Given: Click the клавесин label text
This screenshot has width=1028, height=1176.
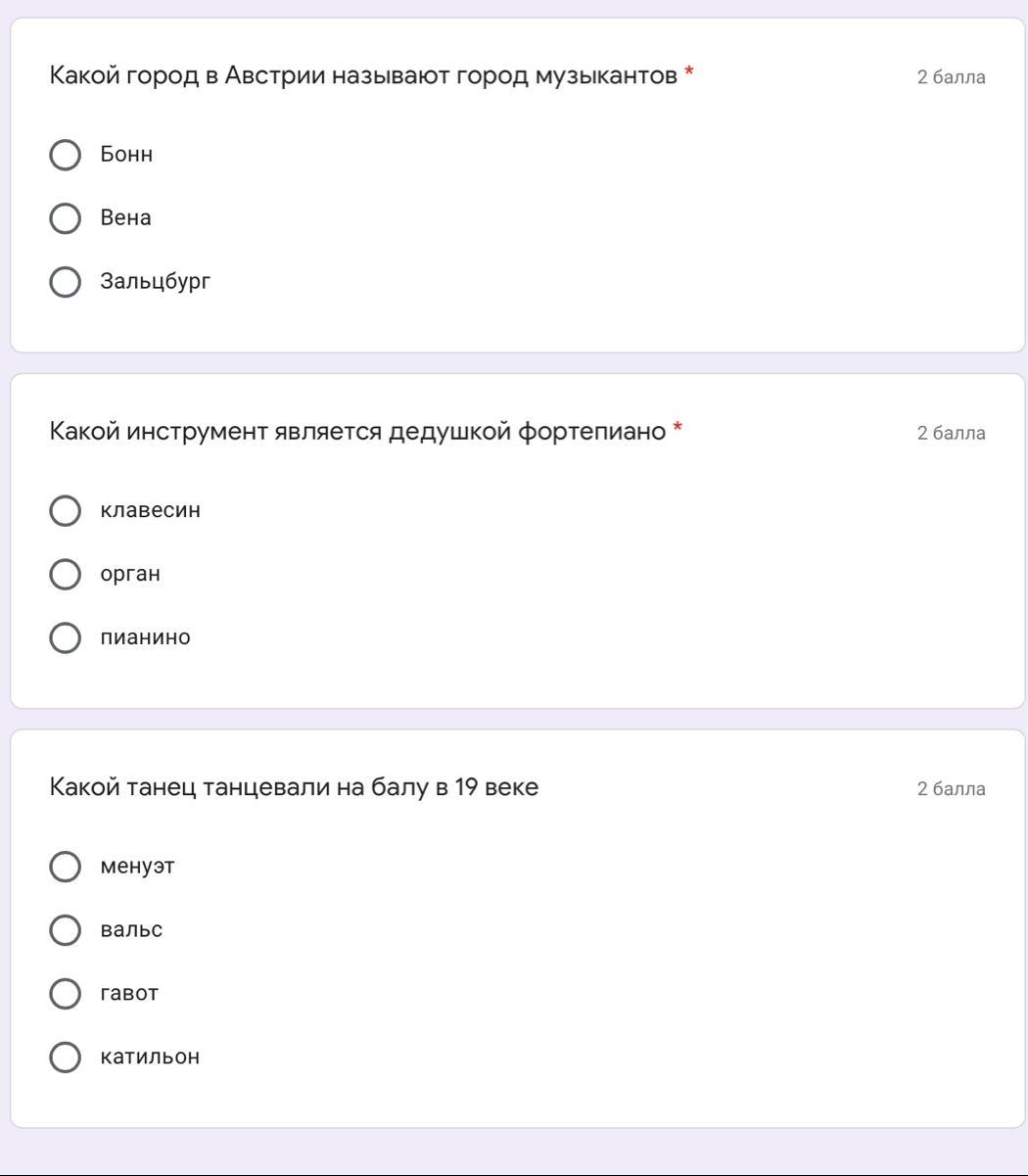Looking at the screenshot, I should tap(150, 510).
